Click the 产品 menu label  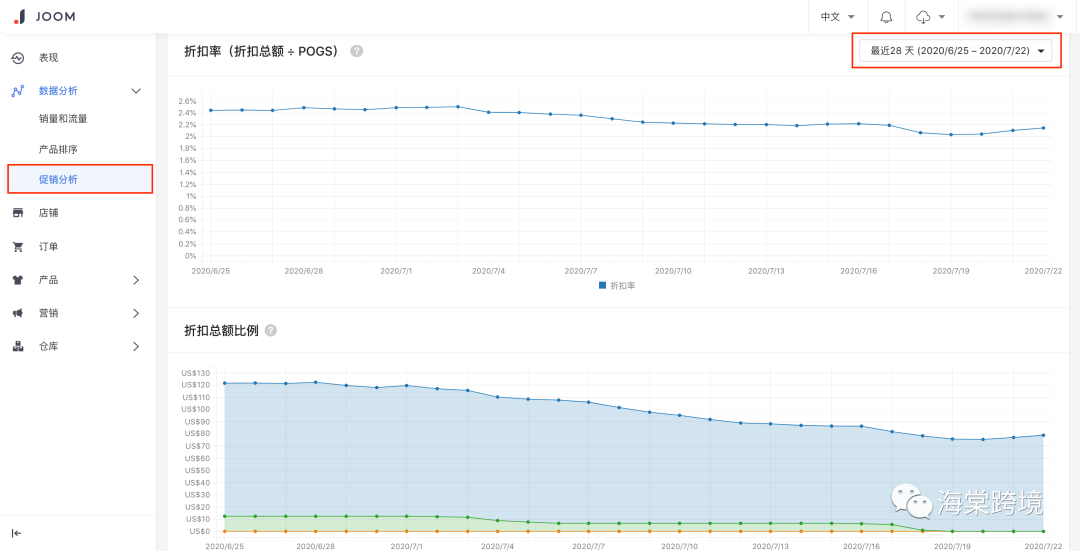pyautogui.click(x=48, y=280)
